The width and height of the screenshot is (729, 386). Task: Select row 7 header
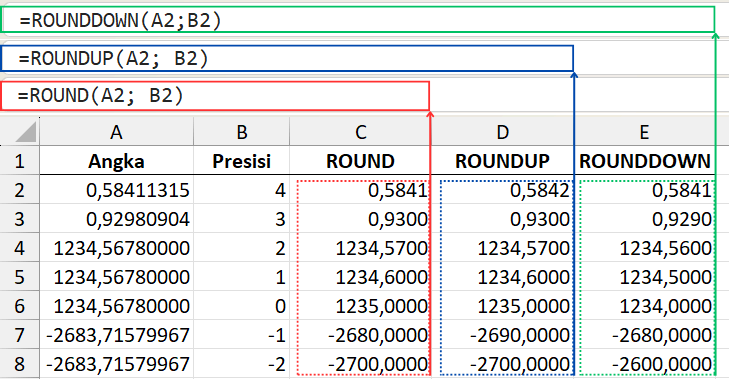20,334
